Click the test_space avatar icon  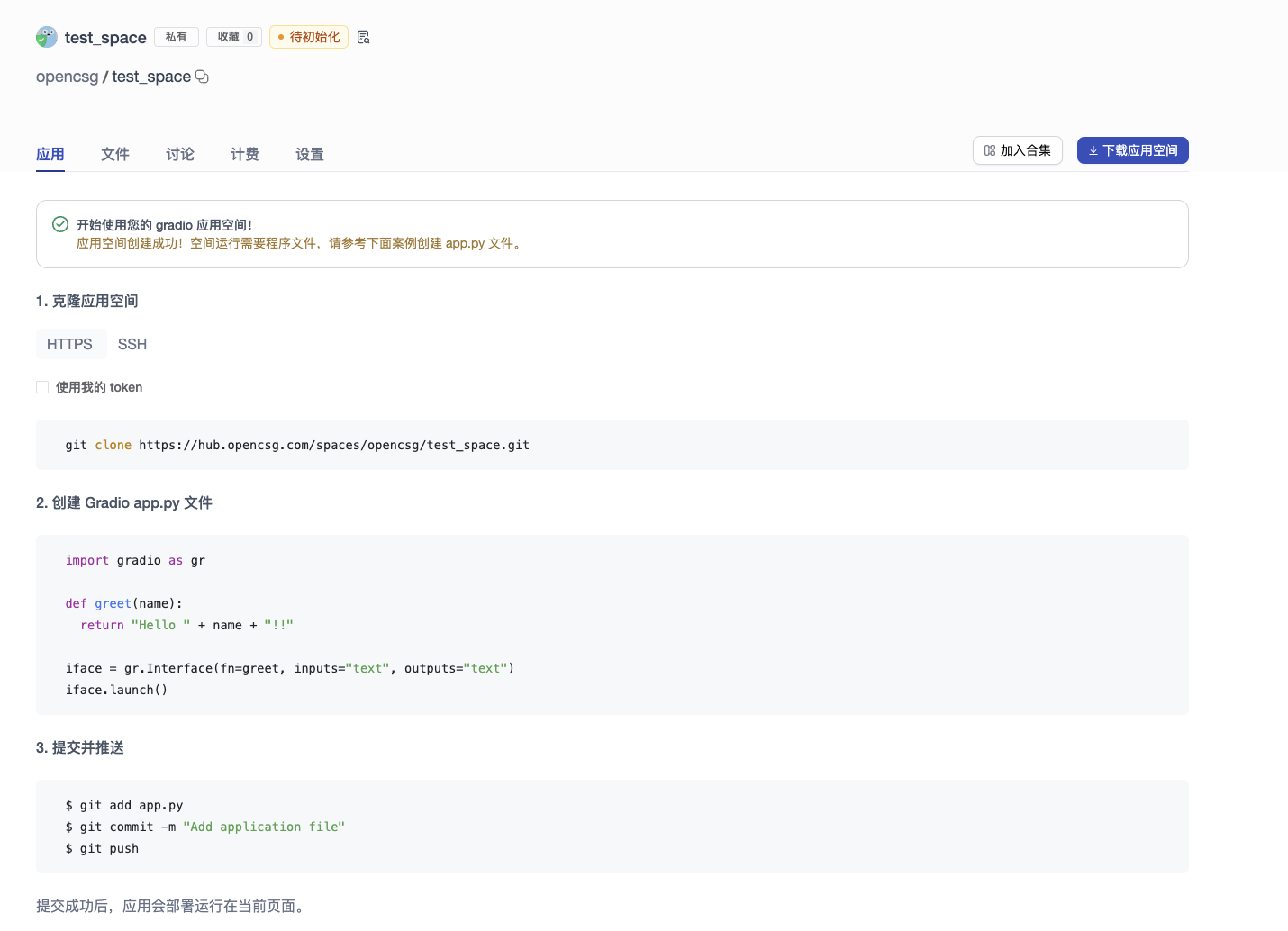point(47,37)
